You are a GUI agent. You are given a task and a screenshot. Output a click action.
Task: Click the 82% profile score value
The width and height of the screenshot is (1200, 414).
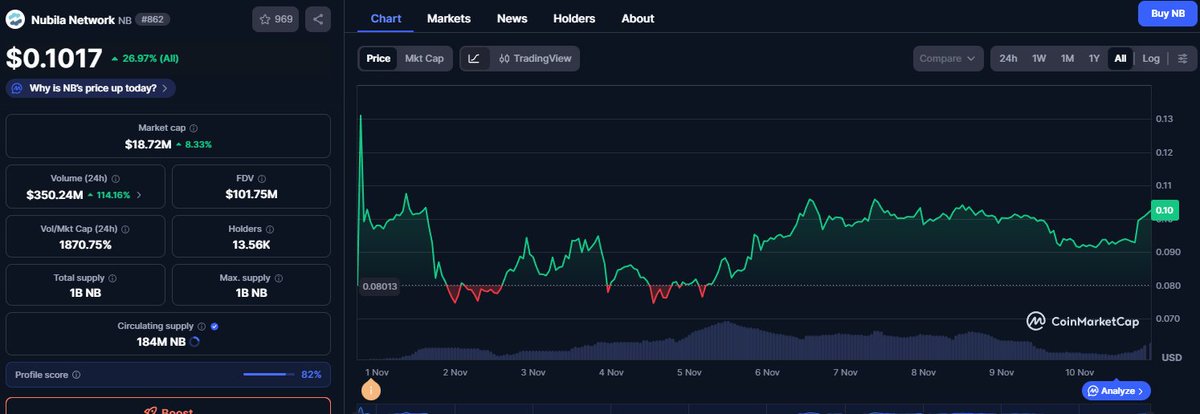pos(311,375)
